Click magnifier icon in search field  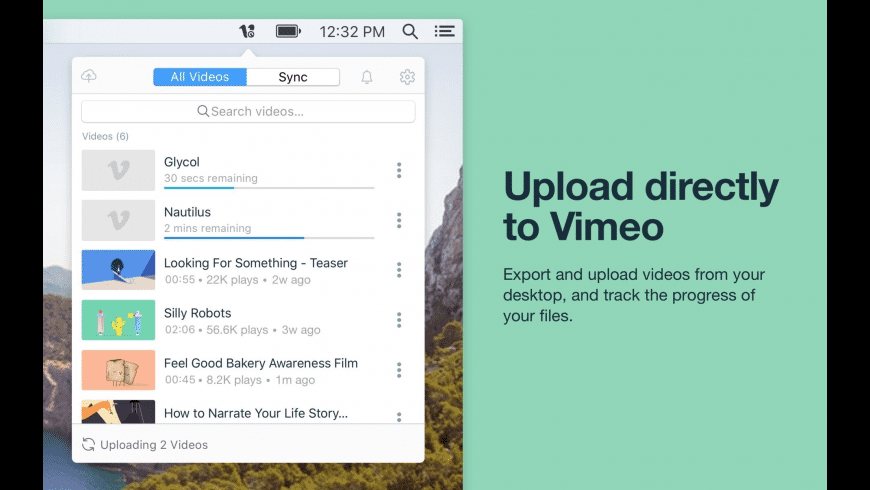click(x=203, y=111)
